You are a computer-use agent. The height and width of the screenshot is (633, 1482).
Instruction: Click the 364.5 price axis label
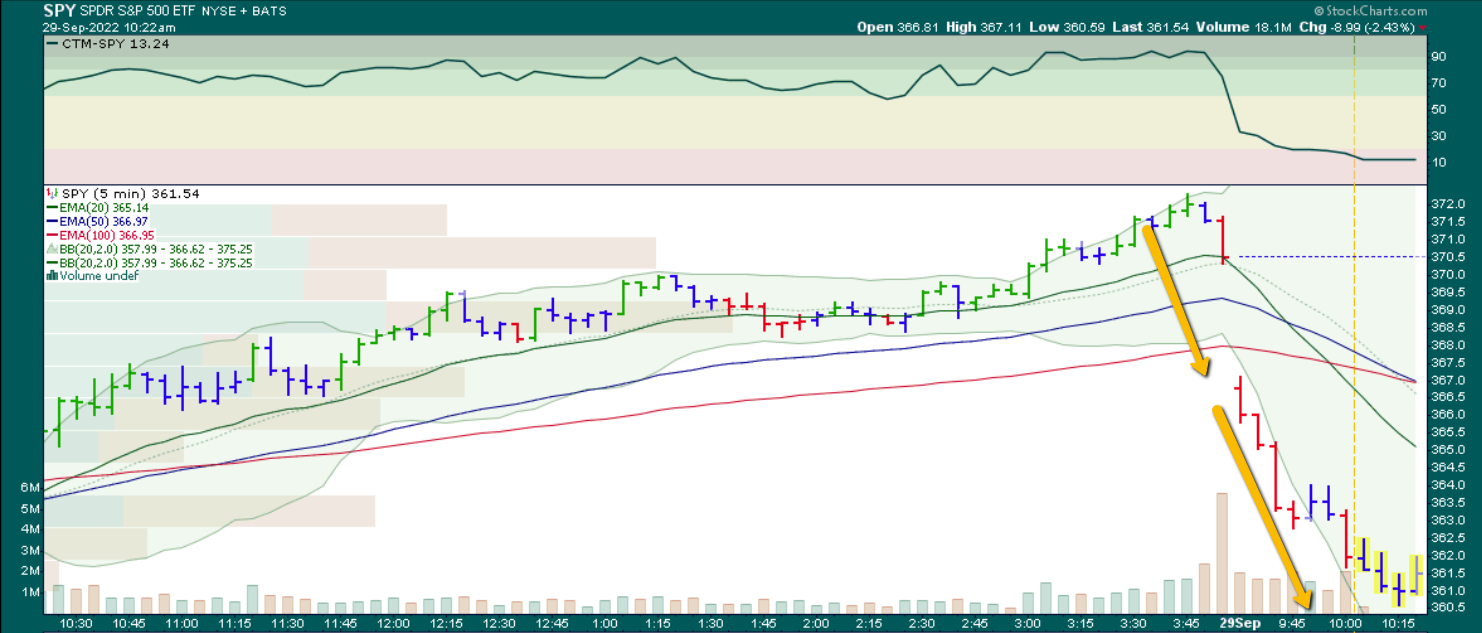[x=1447, y=467]
